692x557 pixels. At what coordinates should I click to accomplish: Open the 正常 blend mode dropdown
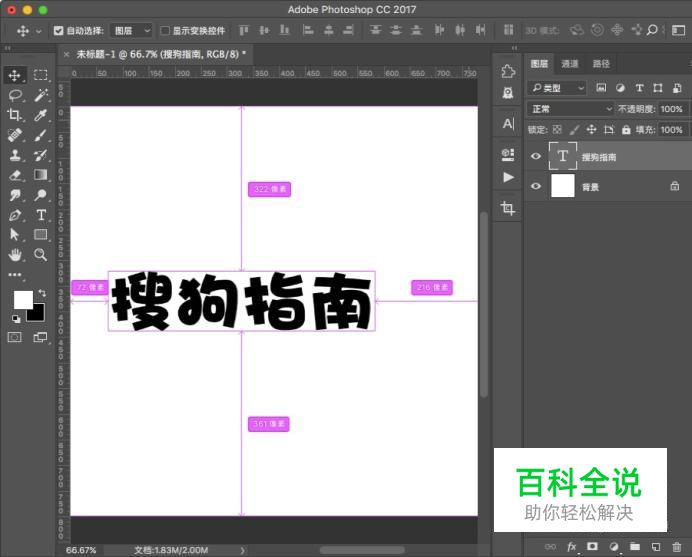570,109
